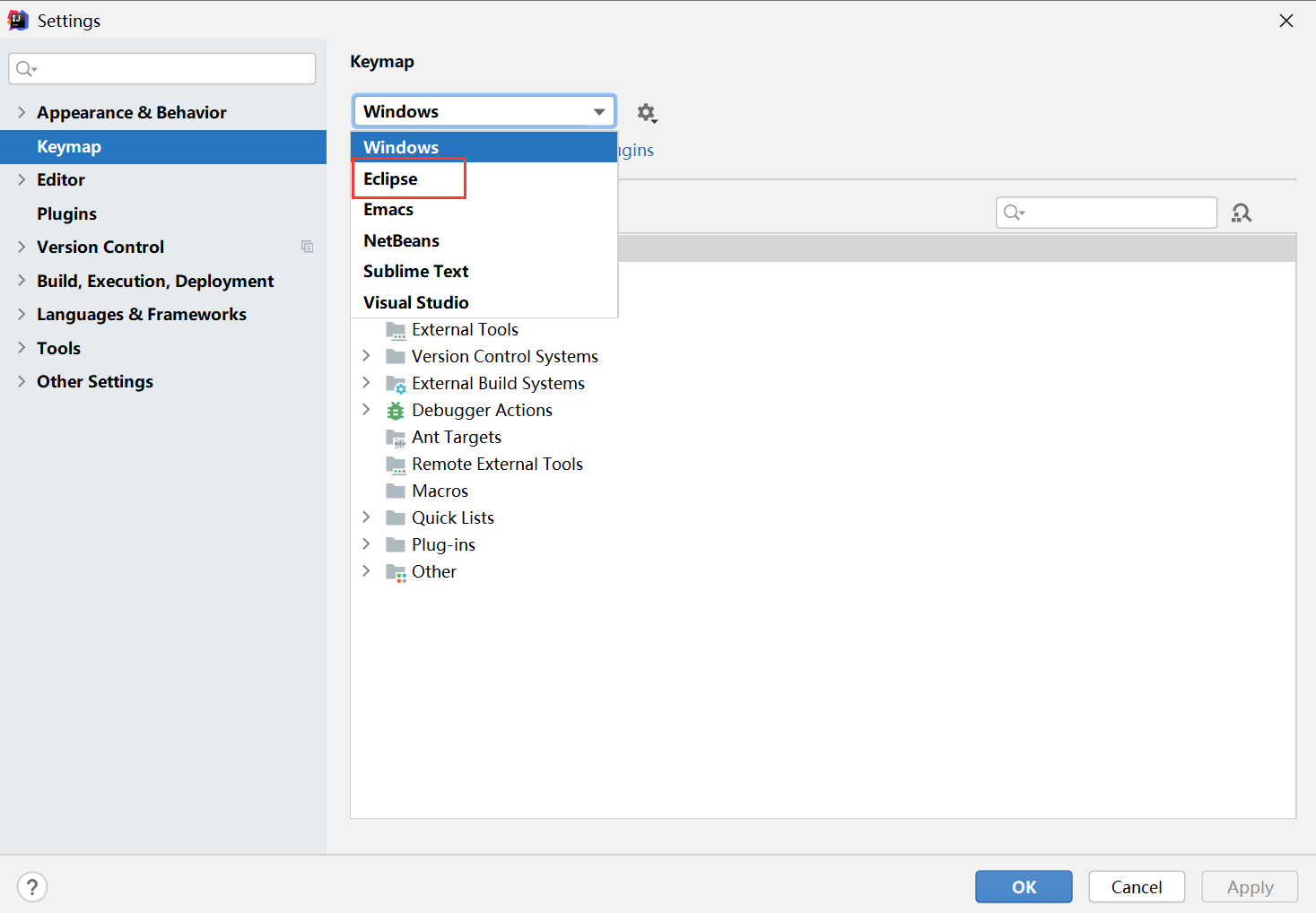Click the help question mark button
Viewport: 1316px width, 913px height.
click(32, 887)
